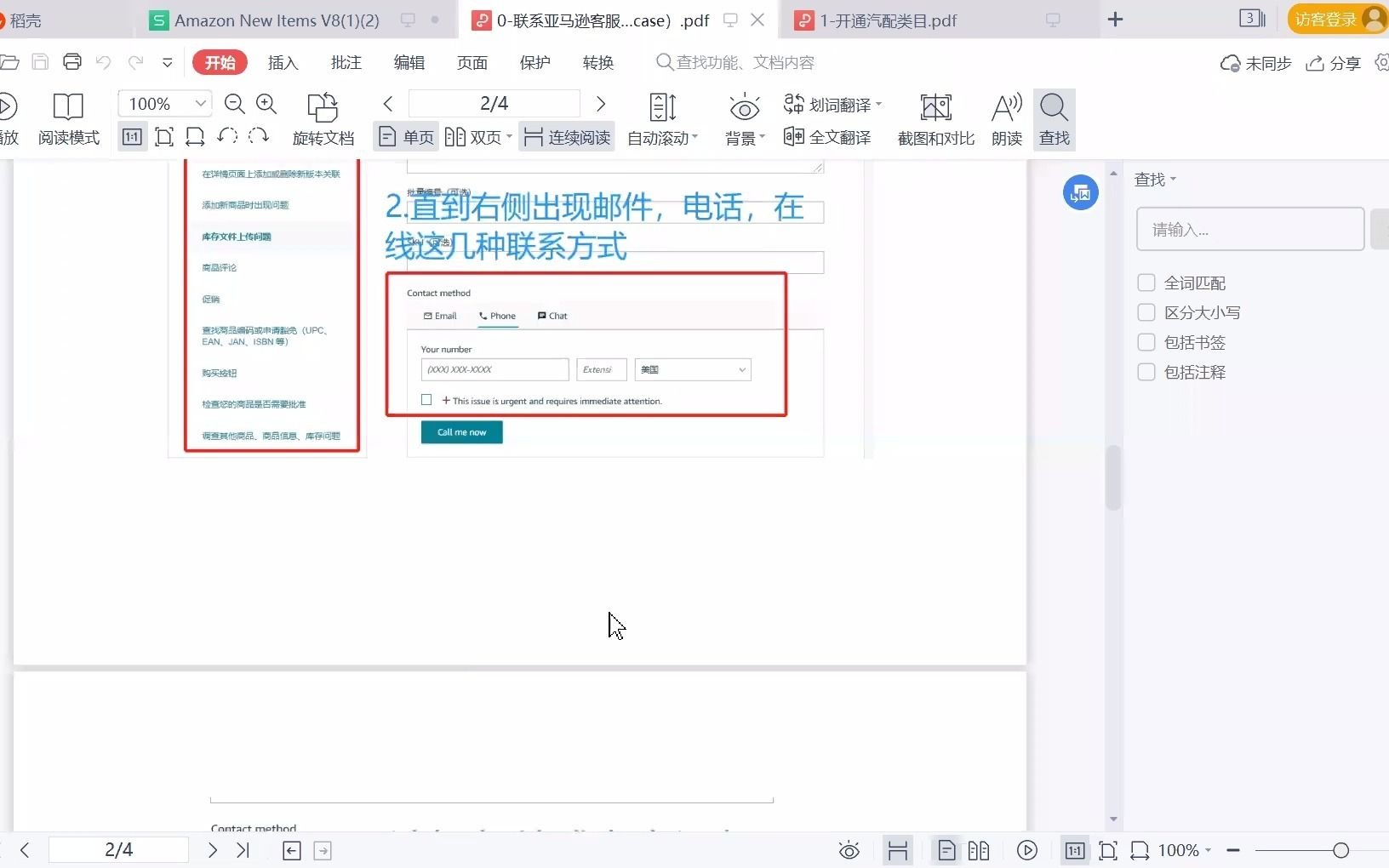
Task: Click status bar previous page arrow
Action: click(25, 849)
